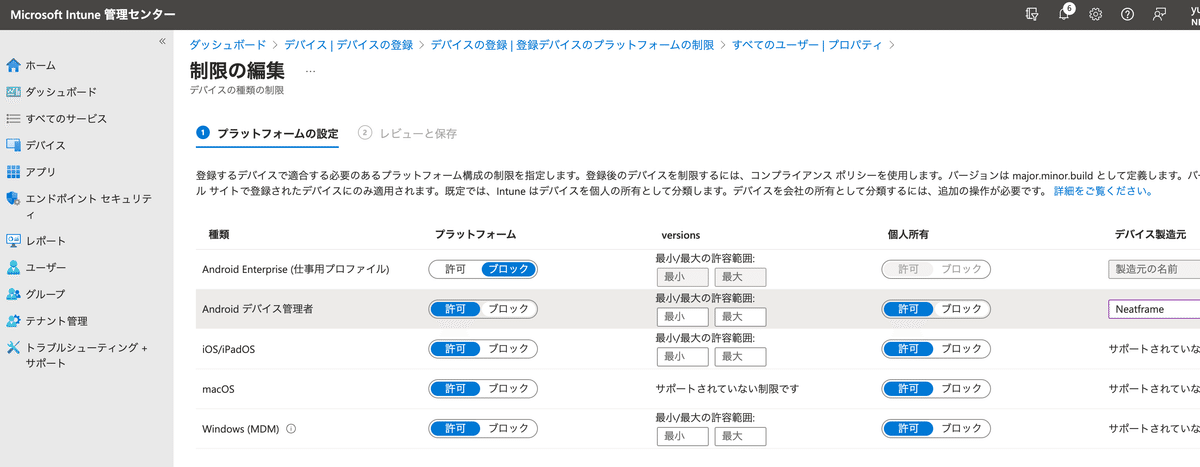The height and width of the screenshot is (467, 1200).
Task: Click the Home house icon
Action: click(x=13, y=65)
